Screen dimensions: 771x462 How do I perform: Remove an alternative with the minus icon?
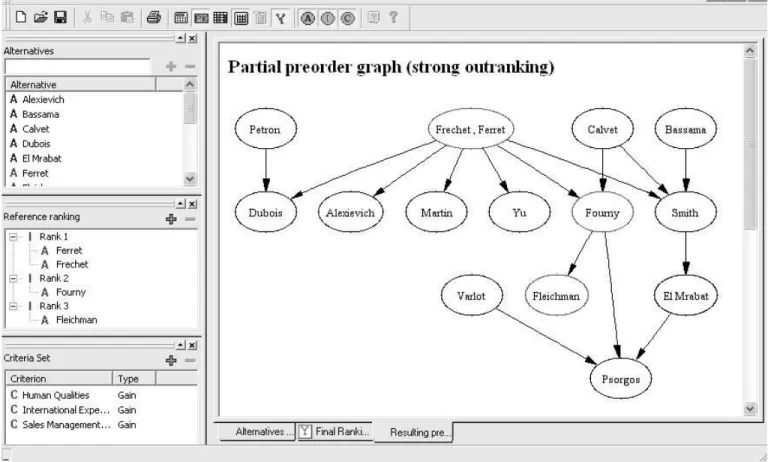point(190,66)
